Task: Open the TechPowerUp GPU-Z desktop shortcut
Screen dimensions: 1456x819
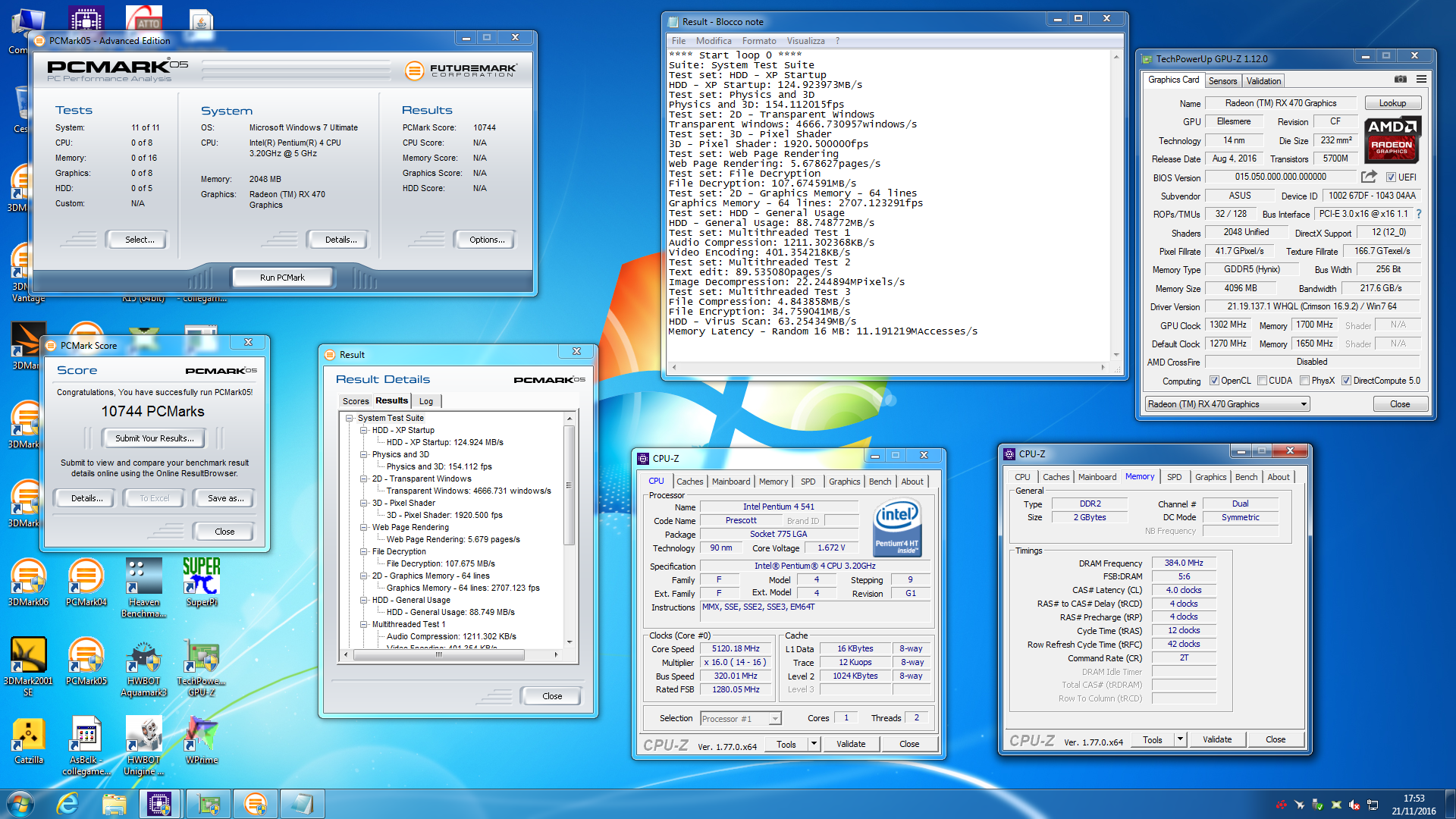Action: [x=202, y=667]
